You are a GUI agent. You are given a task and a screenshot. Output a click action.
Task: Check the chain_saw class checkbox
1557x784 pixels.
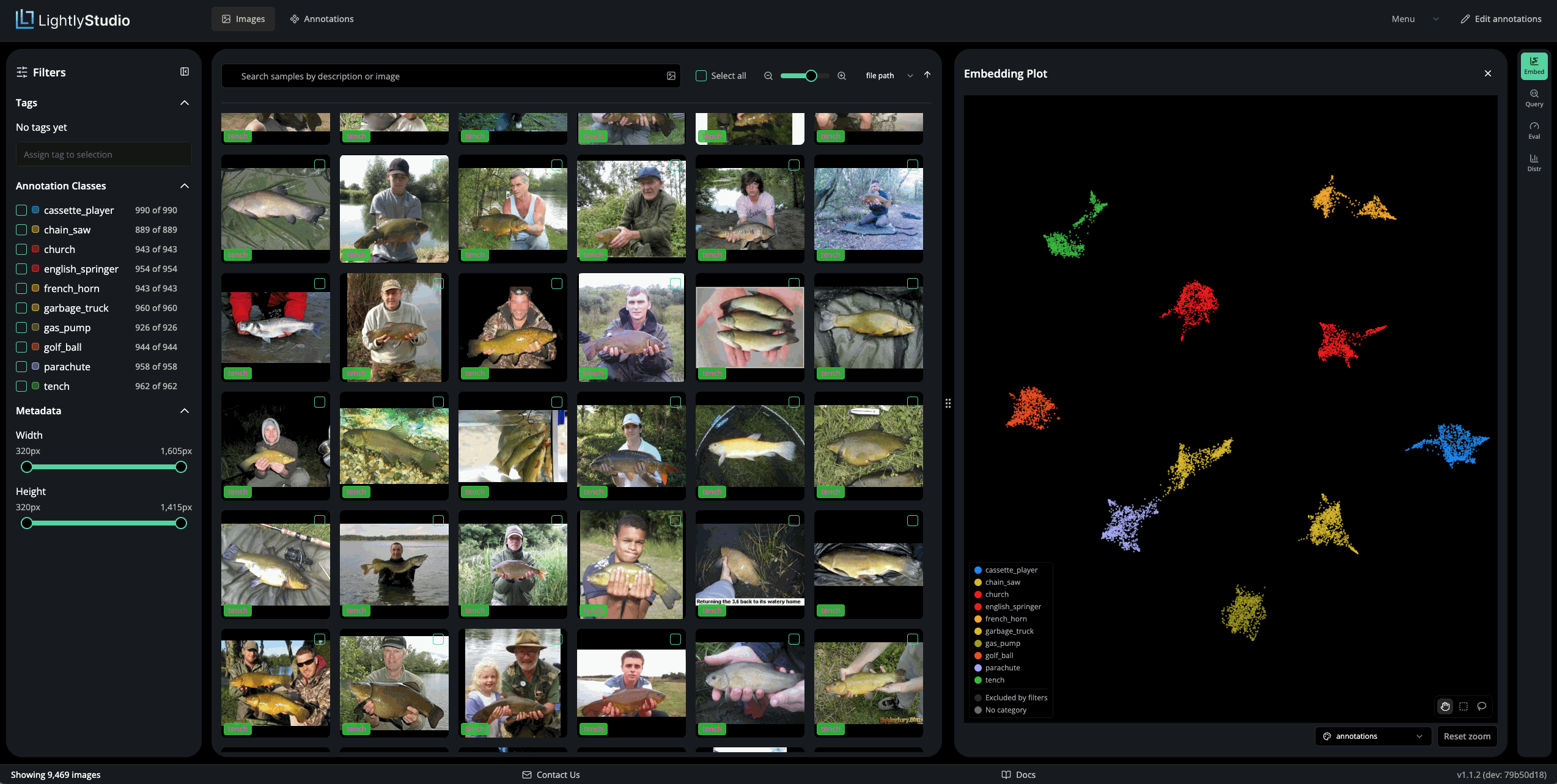[21, 230]
